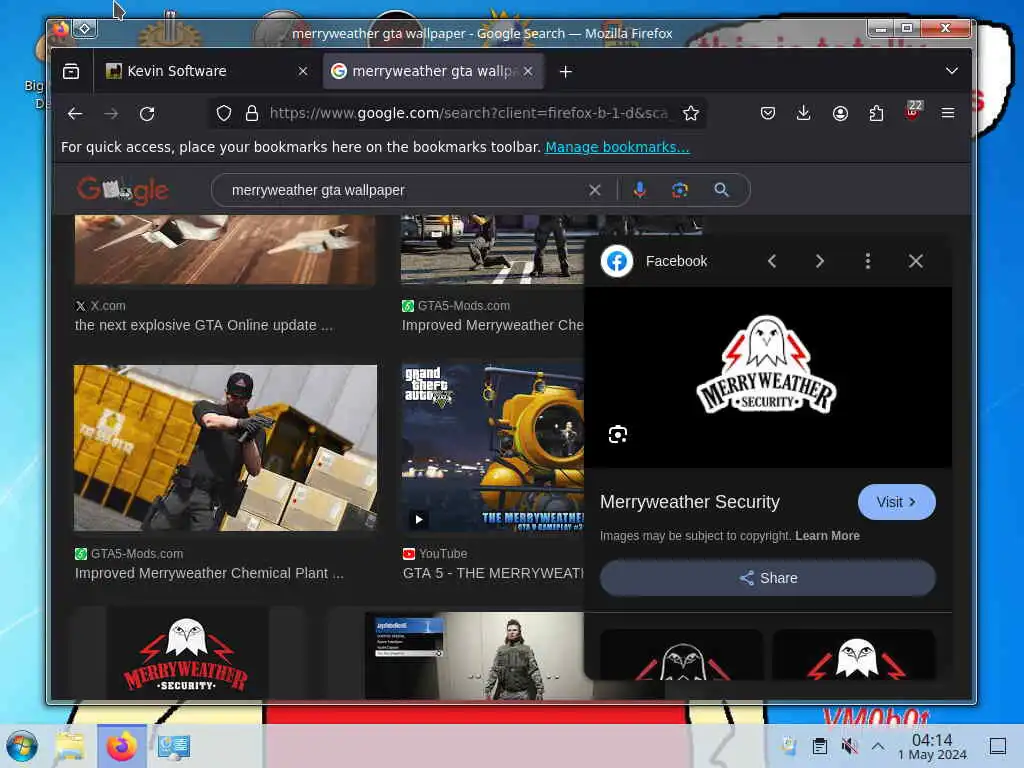1024x768 pixels.
Task: Show site security padlock info
Action: [251, 114]
